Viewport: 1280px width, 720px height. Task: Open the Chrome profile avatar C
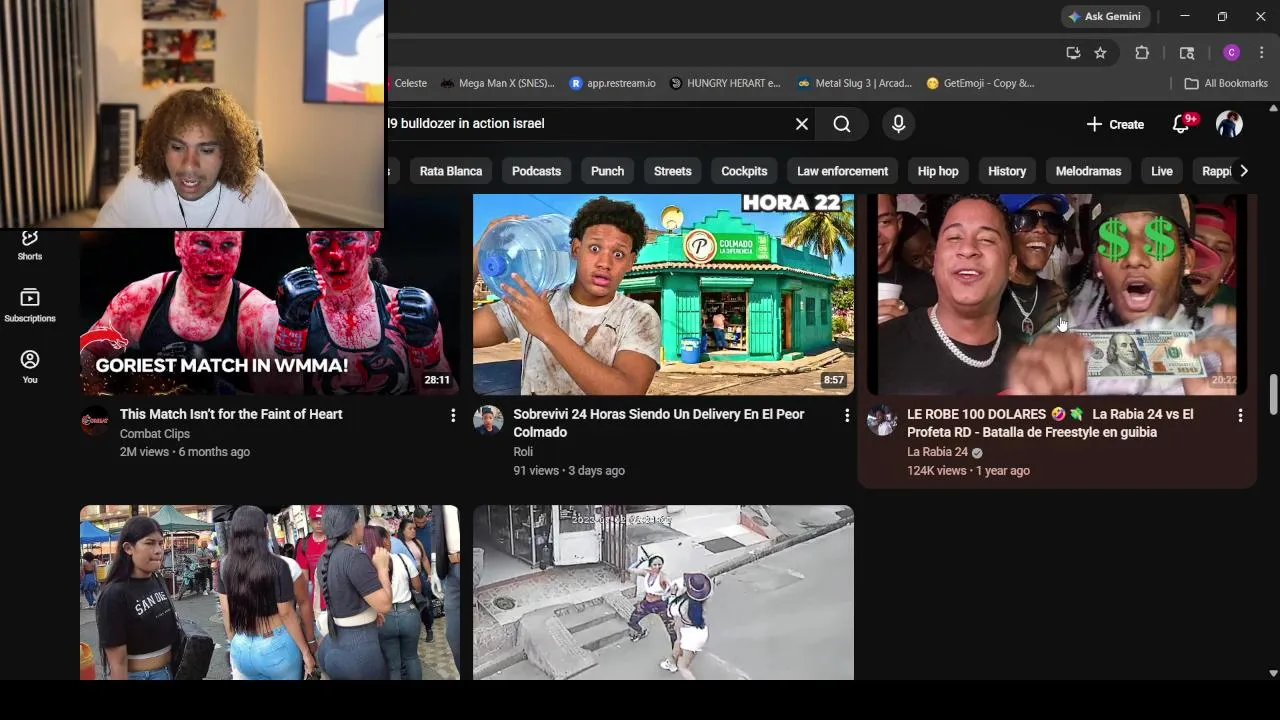pos(1231,53)
